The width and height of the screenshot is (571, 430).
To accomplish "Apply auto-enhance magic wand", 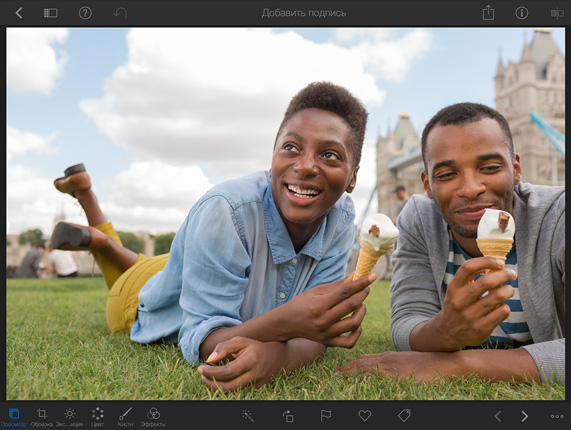I will 248,415.
